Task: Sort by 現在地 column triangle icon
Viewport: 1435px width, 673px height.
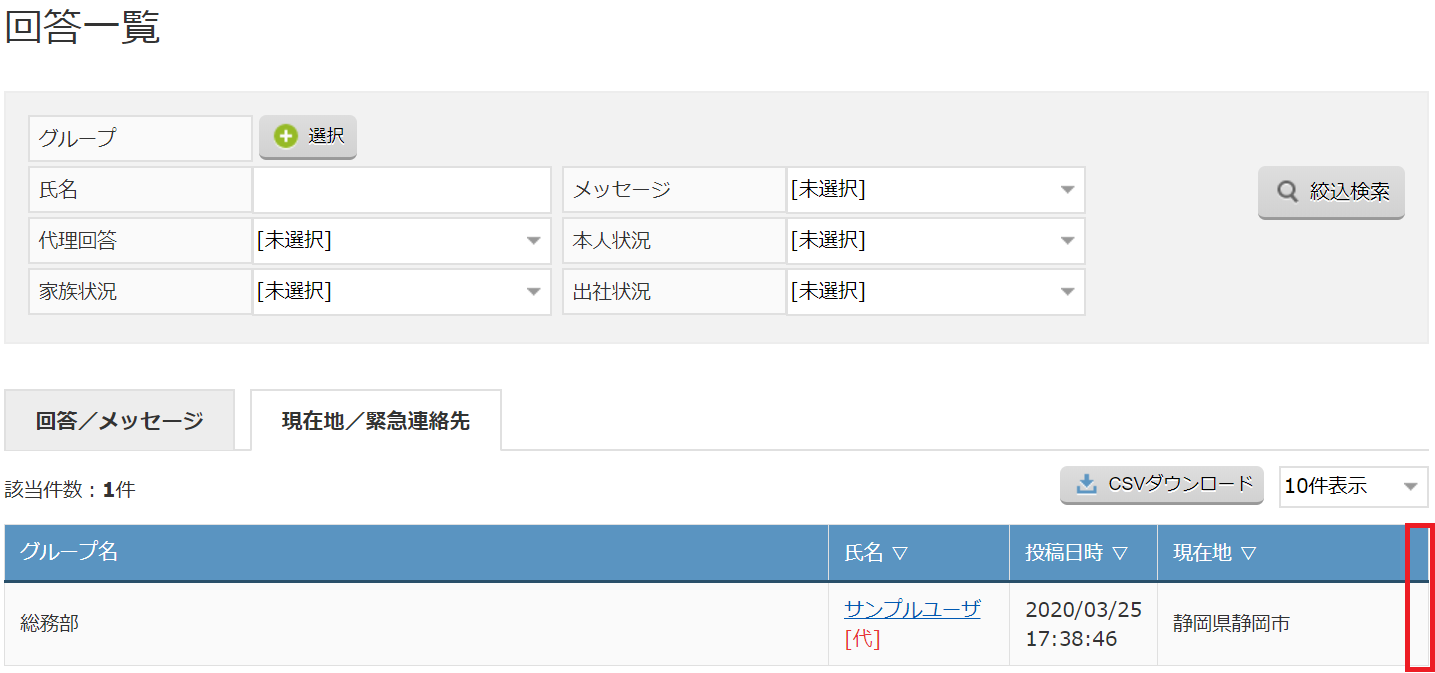Action: (x=1247, y=553)
